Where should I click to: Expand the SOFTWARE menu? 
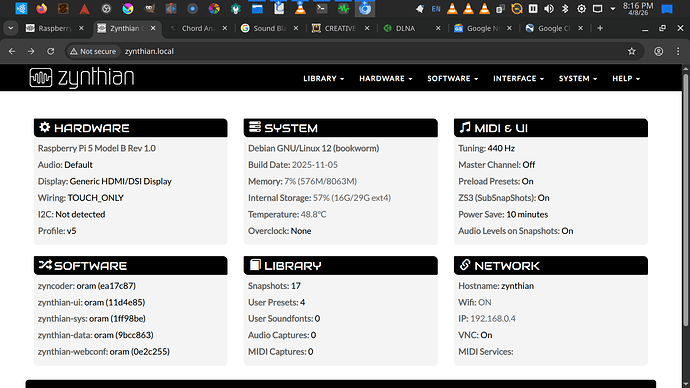452,78
